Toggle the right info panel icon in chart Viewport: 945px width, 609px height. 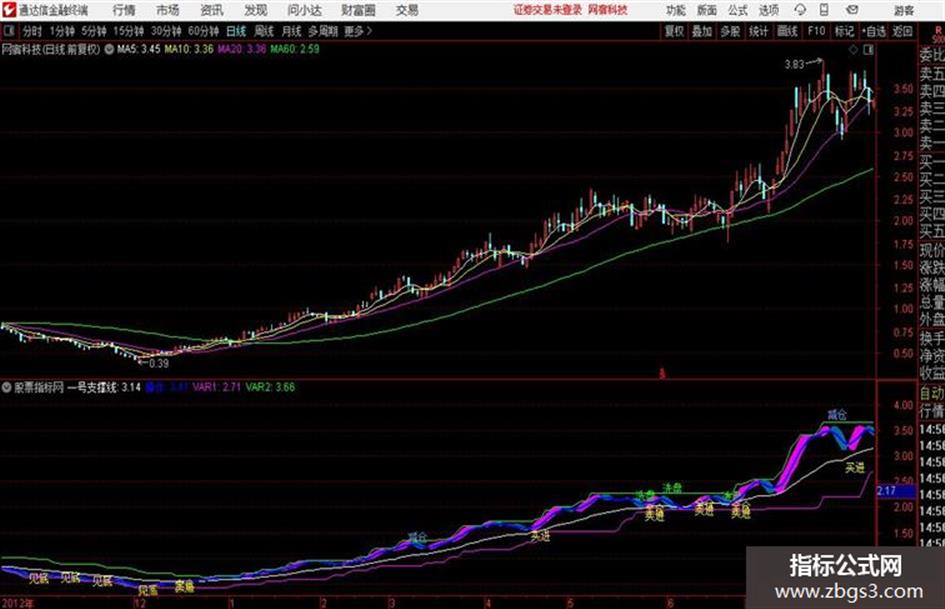click(868, 50)
